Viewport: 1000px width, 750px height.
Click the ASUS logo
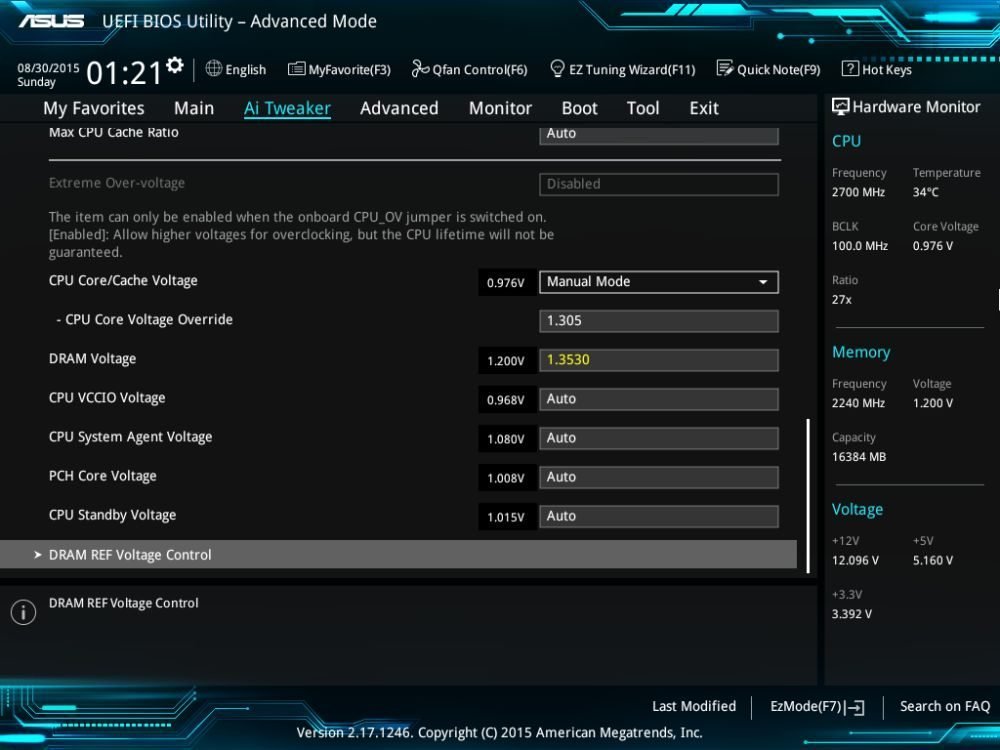[51, 21]
